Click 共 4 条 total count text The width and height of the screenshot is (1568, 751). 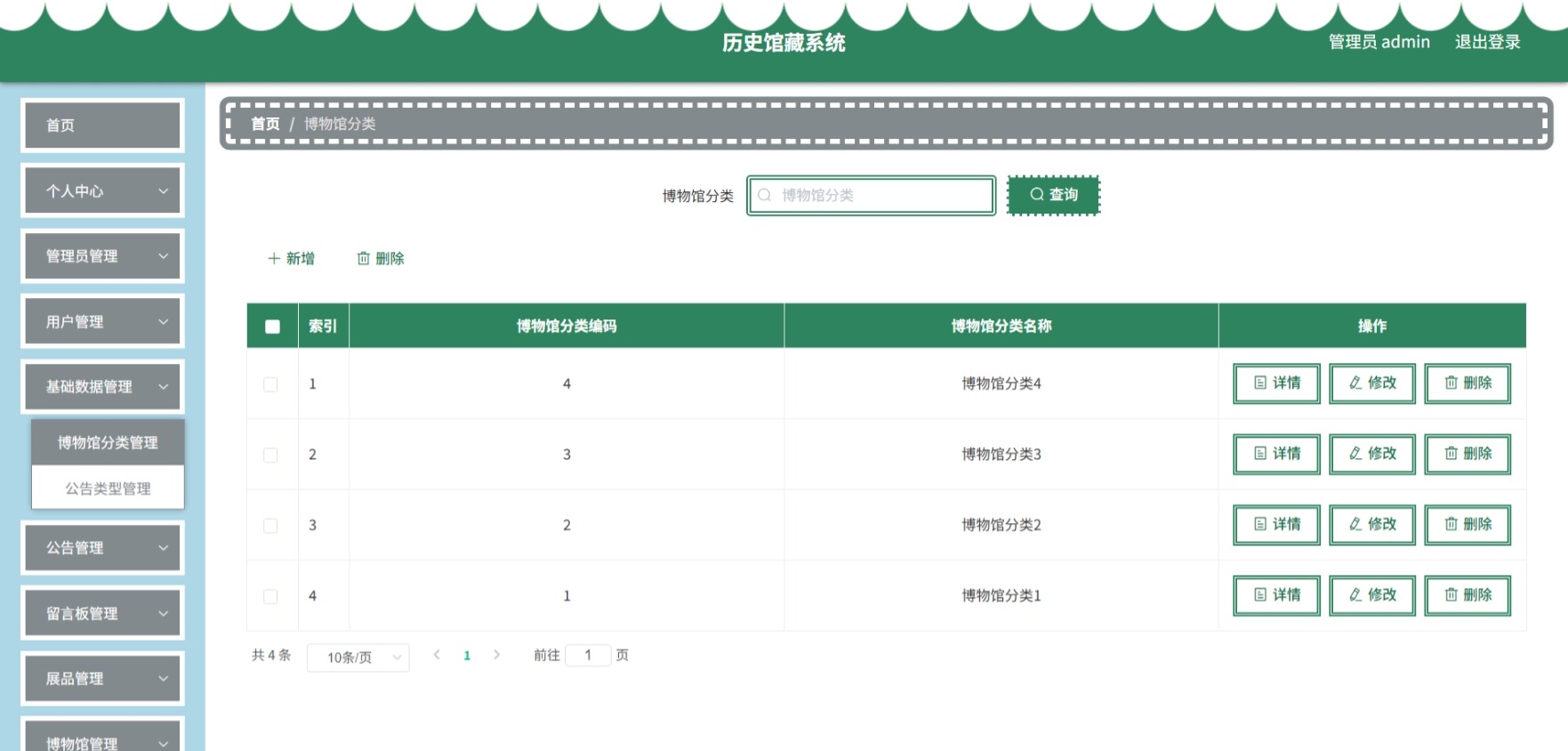click(x=271, y=655)
